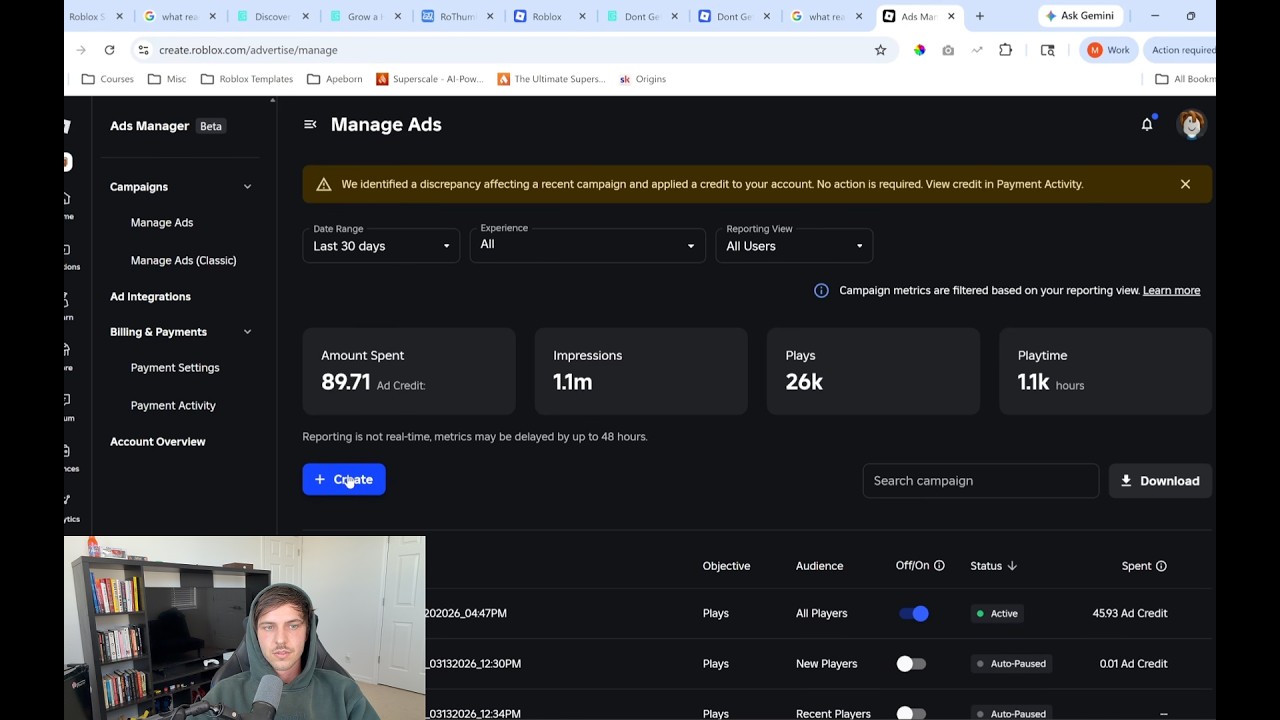View site information in the address bar

point(143,50)
